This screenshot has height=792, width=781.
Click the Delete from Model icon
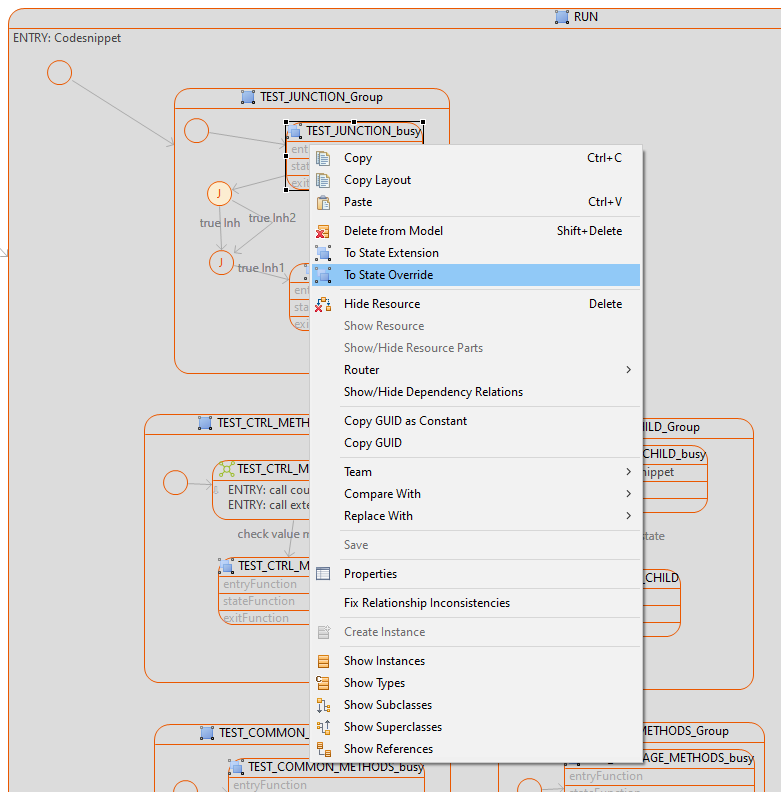(323, 231)
